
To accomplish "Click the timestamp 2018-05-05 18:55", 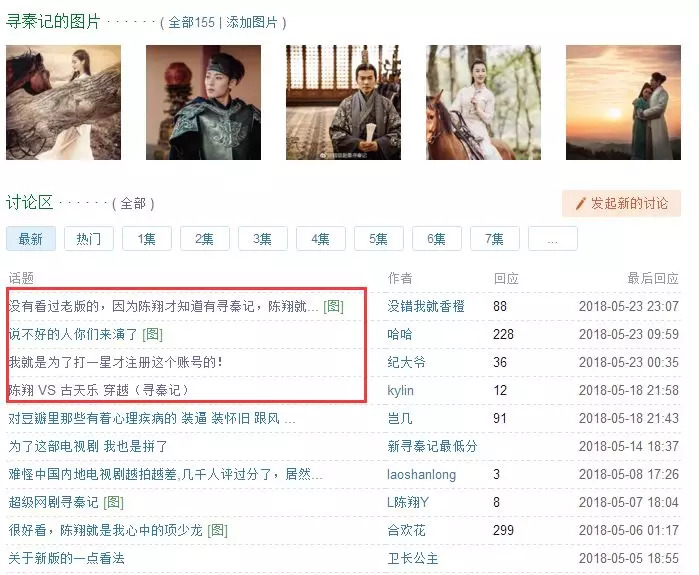I will [x=629, y=558].
